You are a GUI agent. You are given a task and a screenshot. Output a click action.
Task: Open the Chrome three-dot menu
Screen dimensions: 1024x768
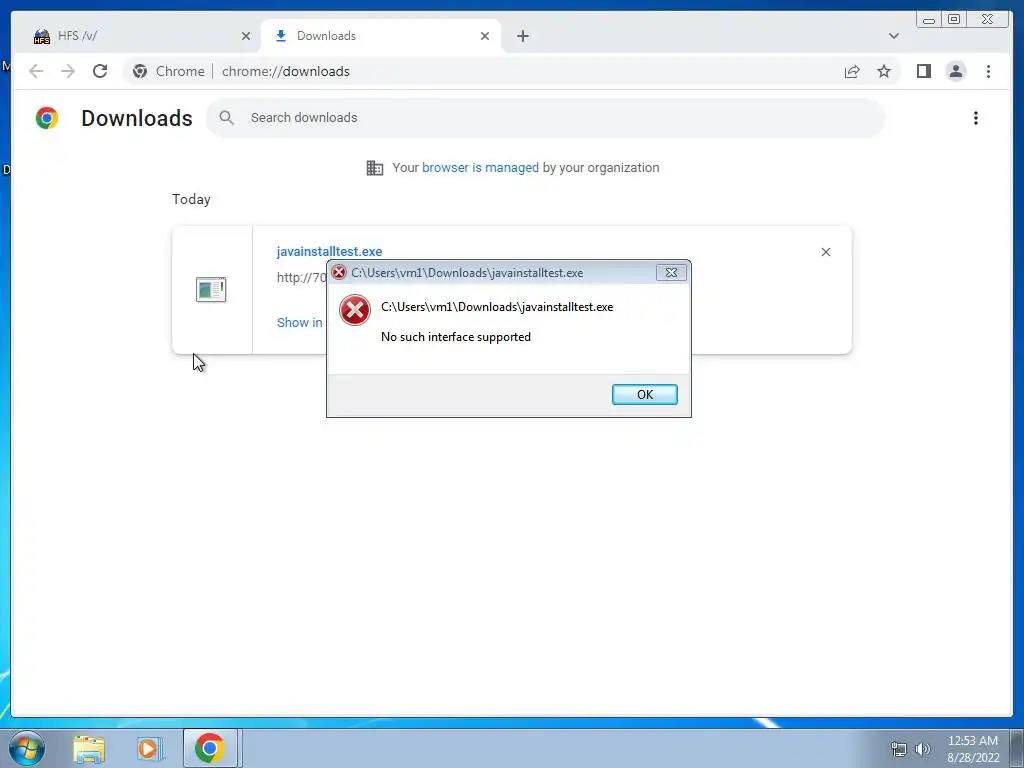coord(988,71)
